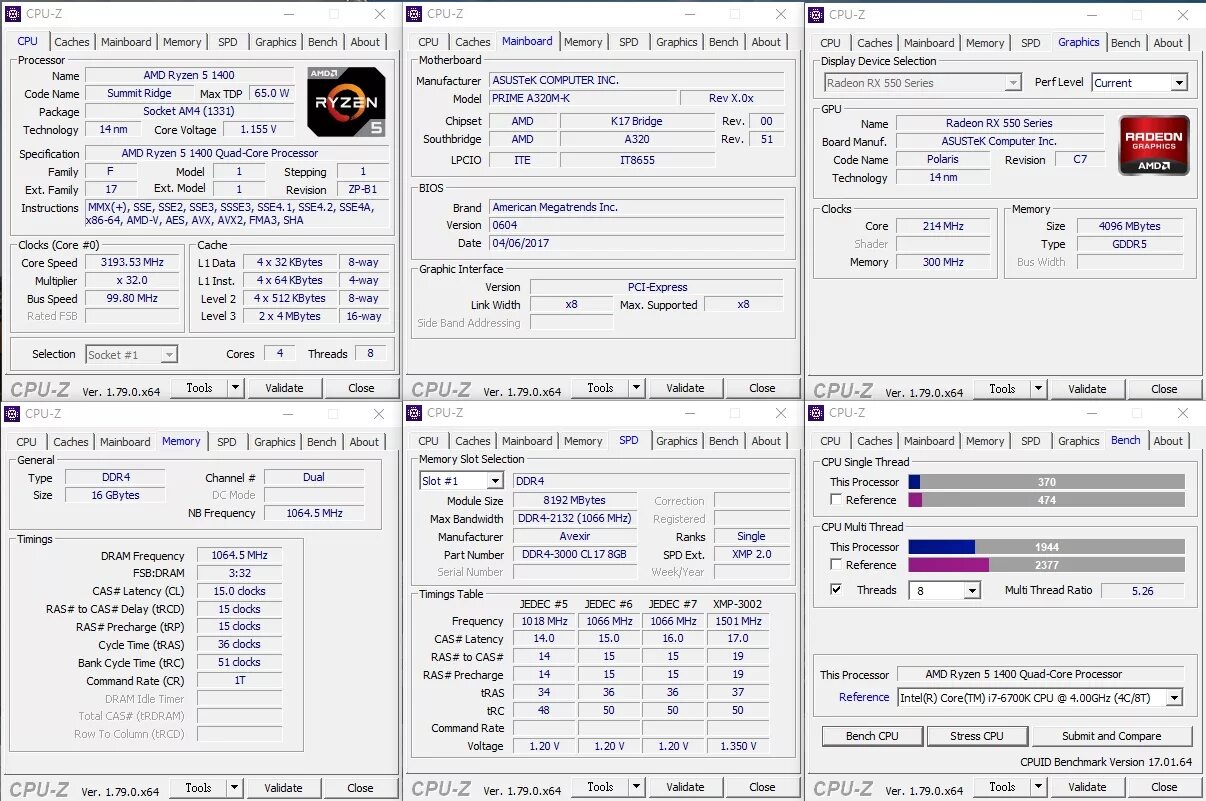This screenshot has height=801, width=1206.
Task: Toggle the Threads checkbox in Bench window
Action: (836, 590)
